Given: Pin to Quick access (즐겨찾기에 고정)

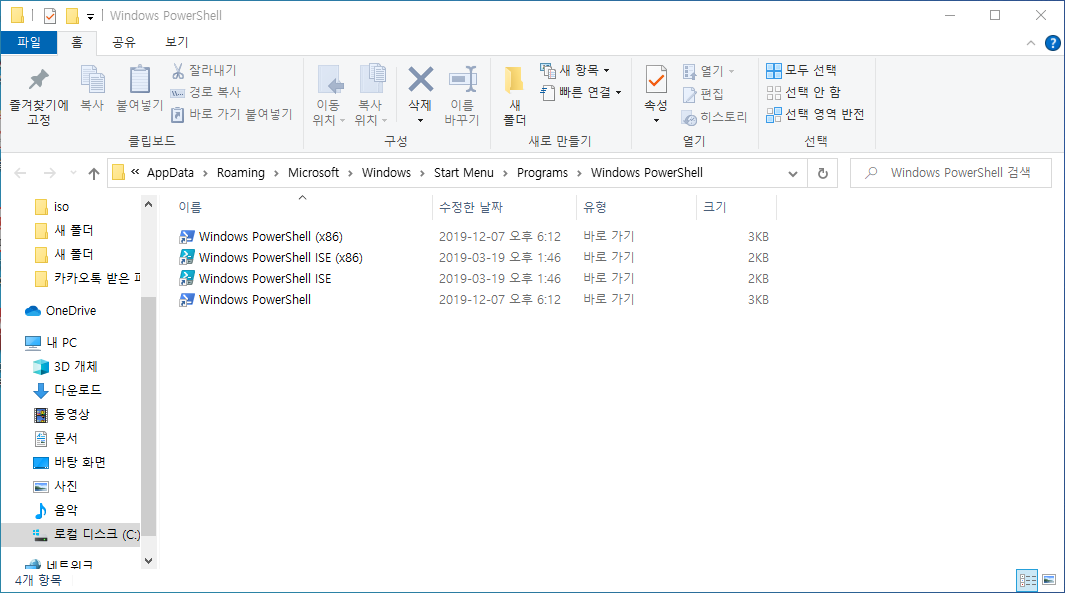Looking at the screenshot, I should coord(39,96).
